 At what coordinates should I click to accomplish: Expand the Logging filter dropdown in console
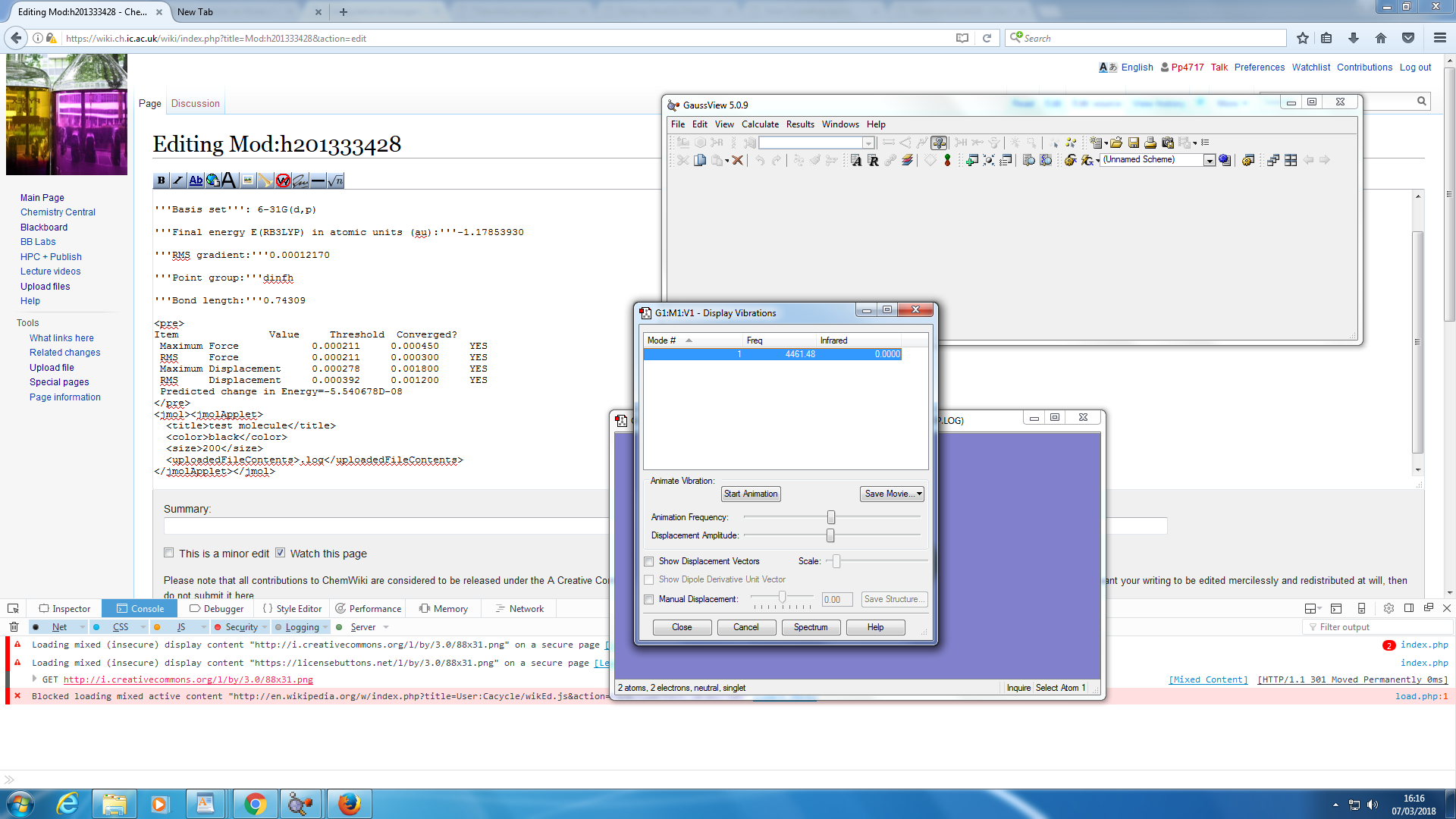325,627
